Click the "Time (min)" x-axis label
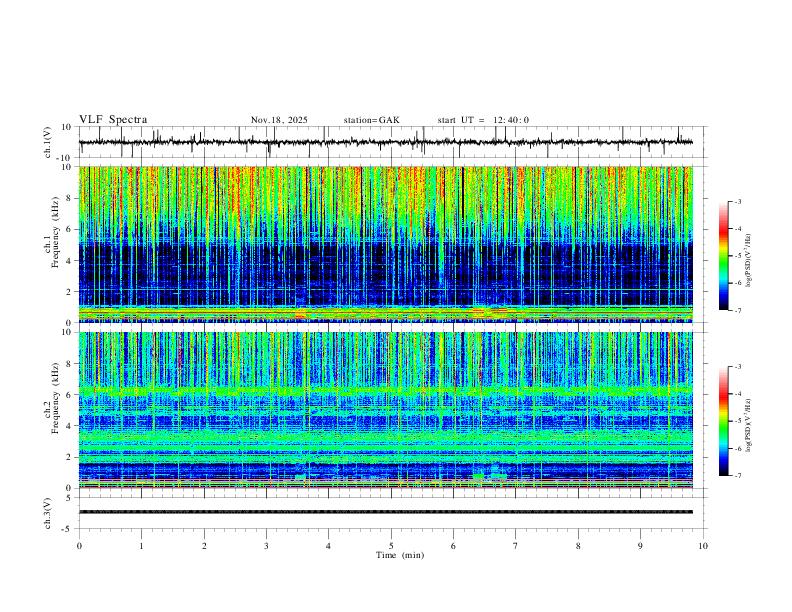Image resolution: width=792 pixels, height=612 pixels. [x=400, y=555]
